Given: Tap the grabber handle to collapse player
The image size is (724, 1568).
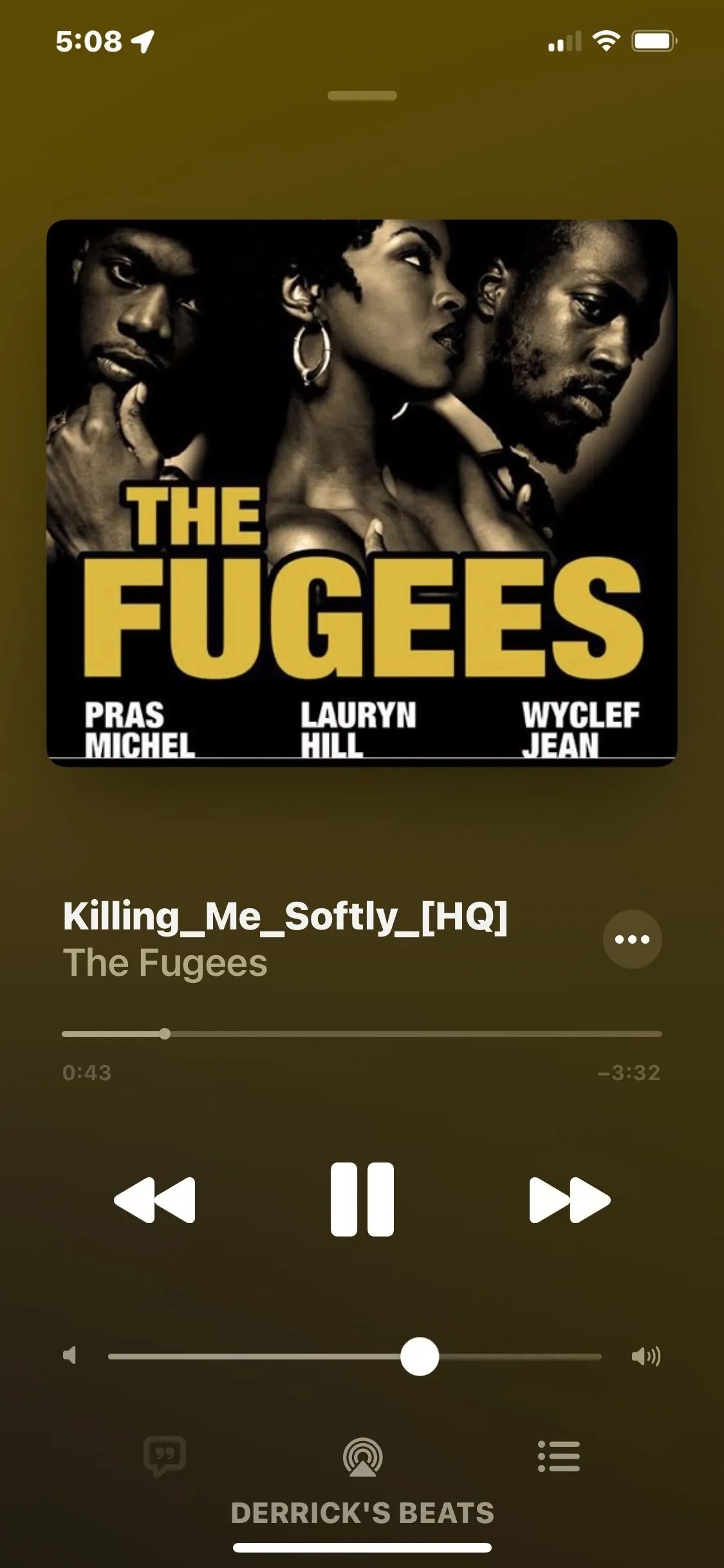Looking at the screenshot, I should click(x=362, y=96).
